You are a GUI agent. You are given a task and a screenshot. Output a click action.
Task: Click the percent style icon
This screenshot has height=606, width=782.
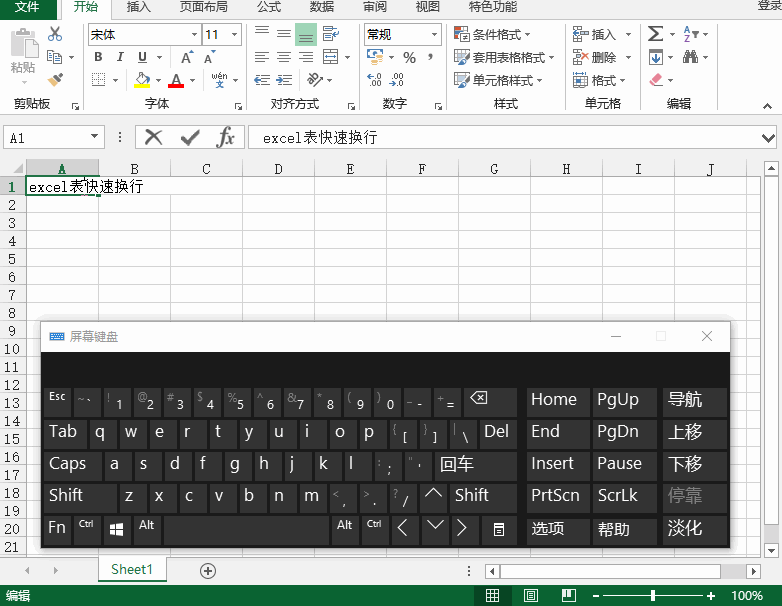(x=409, y=58)
